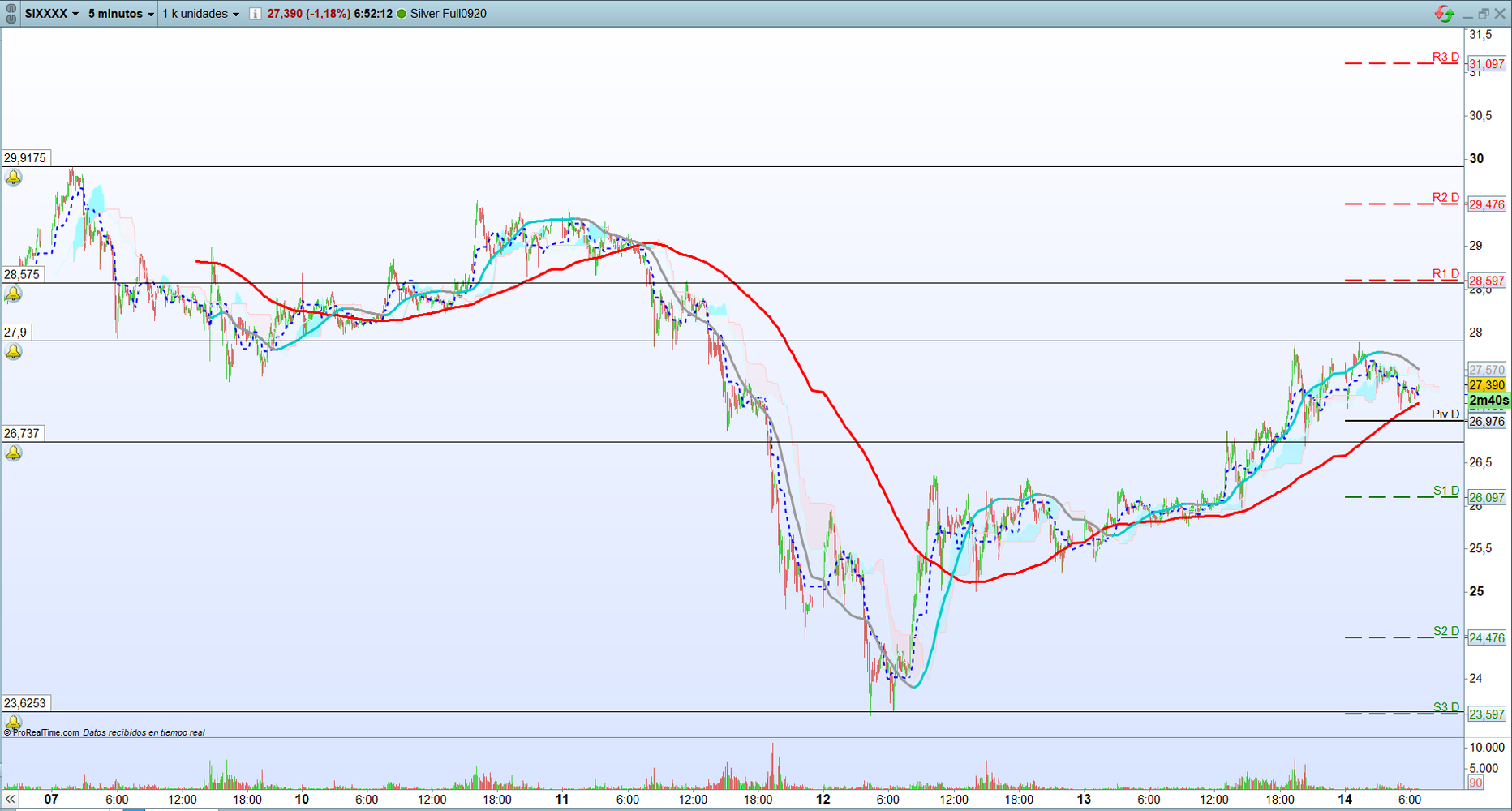Click the 28,597 price tag on axis
Image resolution: width=1512 pixels, height=811 pixels.
tap(1487, 281)
